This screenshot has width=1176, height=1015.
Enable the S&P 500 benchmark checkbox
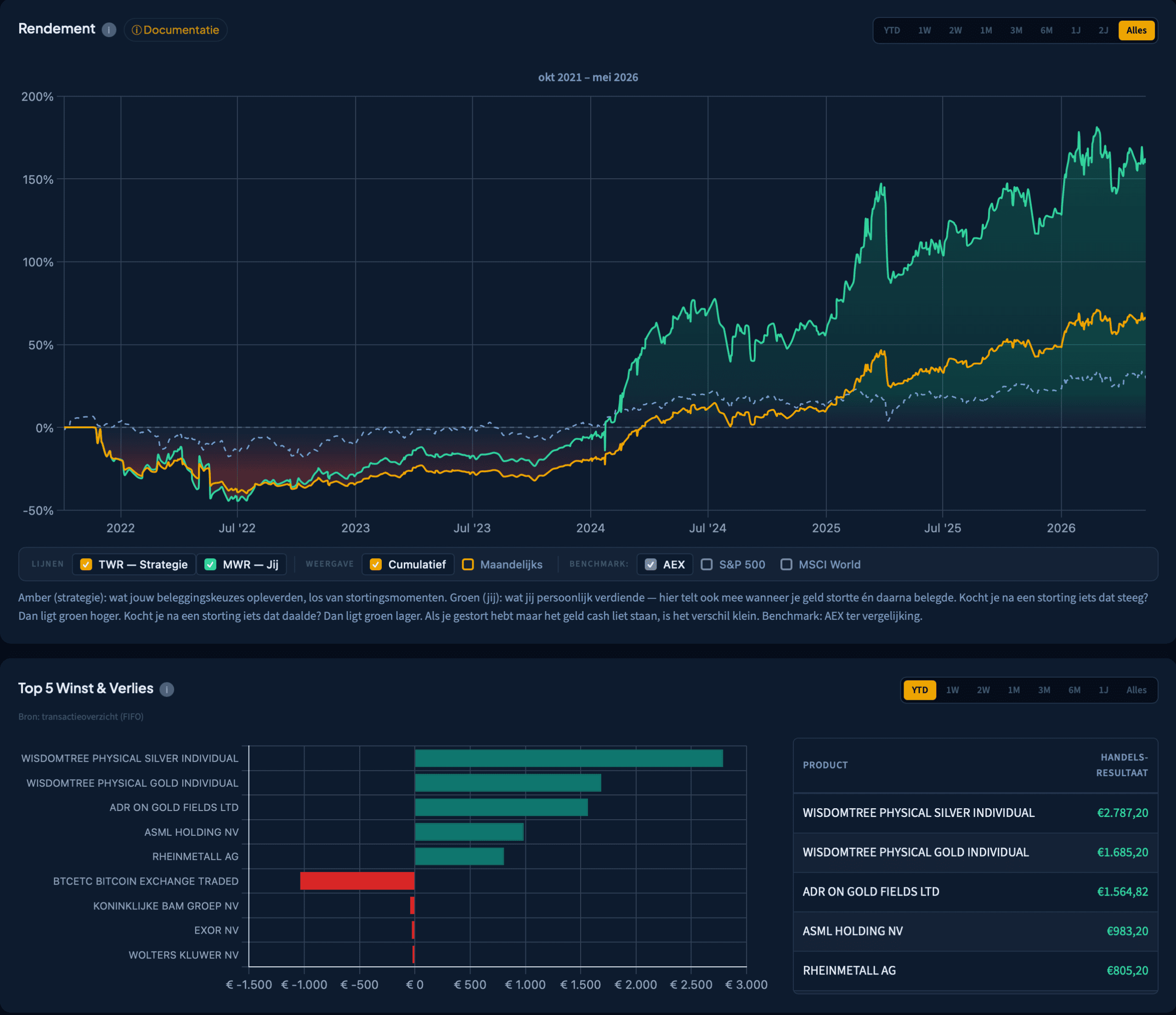click(x=707, y=564)
